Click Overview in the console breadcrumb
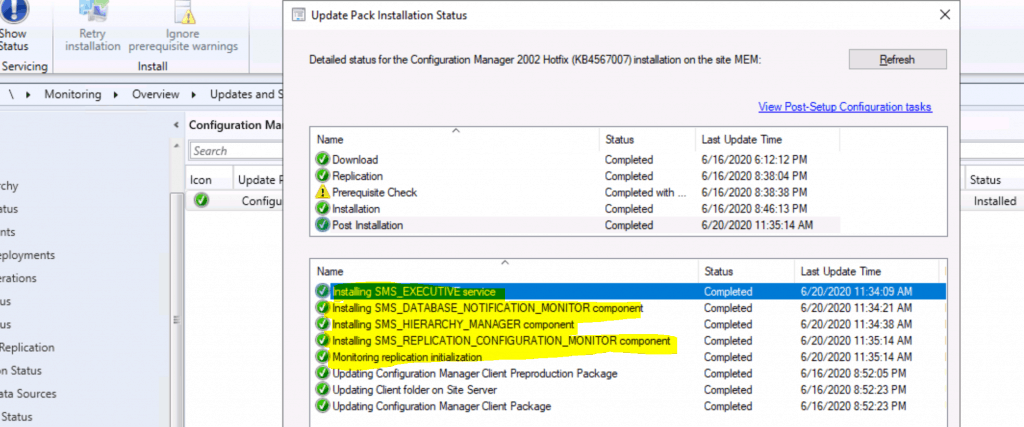Viewport: 1024px width, 427px height. pos(155,94)
